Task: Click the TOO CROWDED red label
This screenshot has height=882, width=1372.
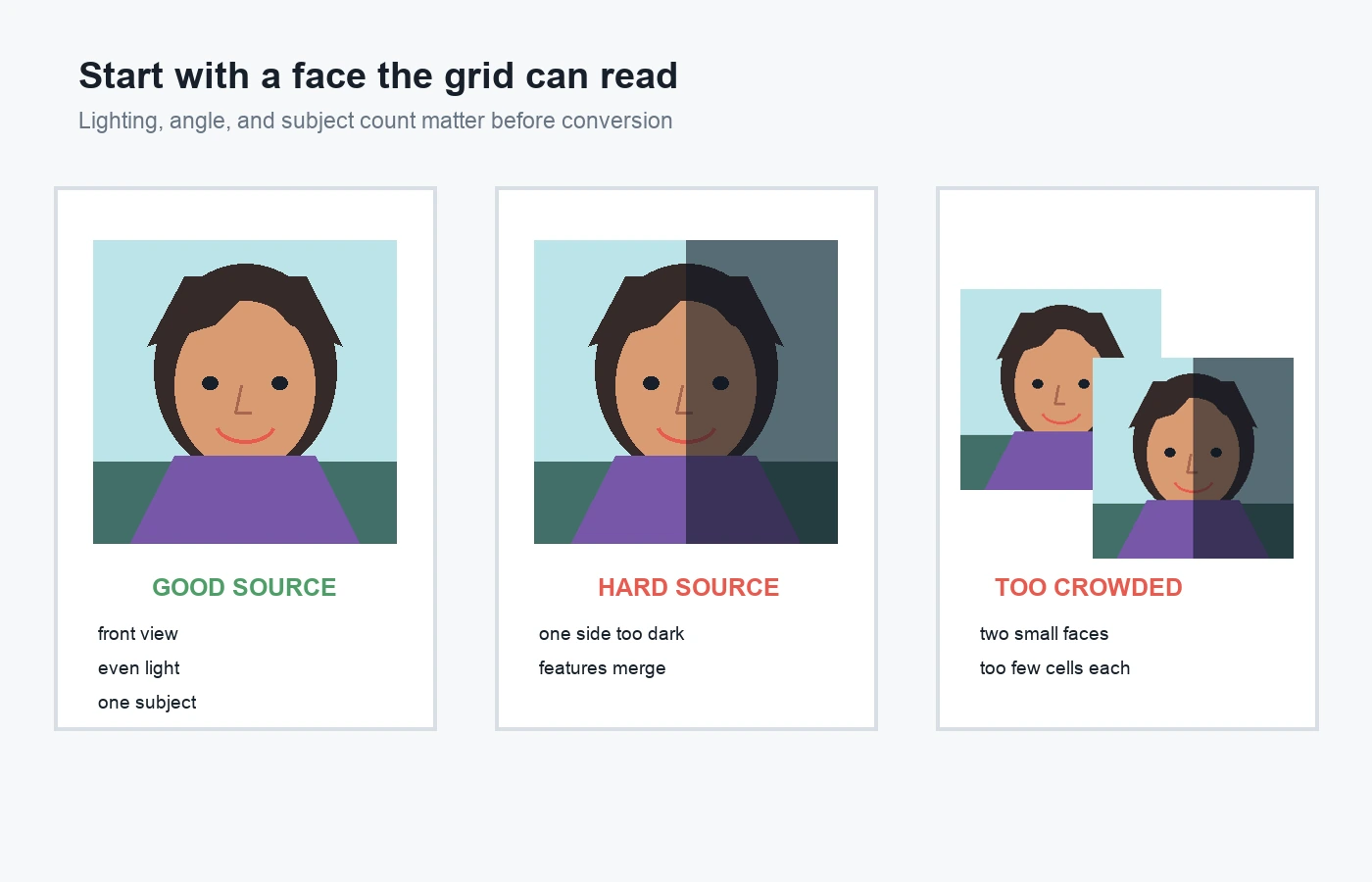Action: tap(1089, 587)
